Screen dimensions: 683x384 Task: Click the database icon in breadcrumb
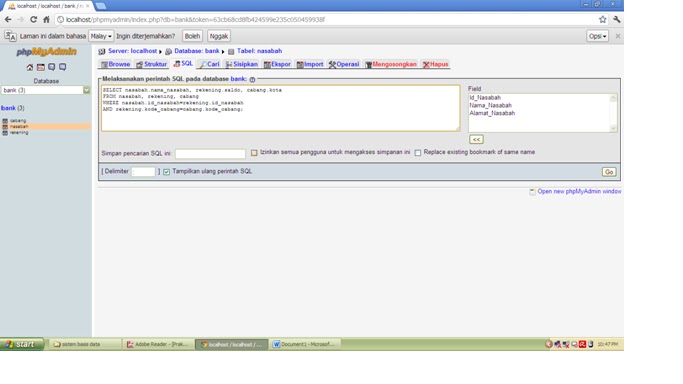click(168, 51)
